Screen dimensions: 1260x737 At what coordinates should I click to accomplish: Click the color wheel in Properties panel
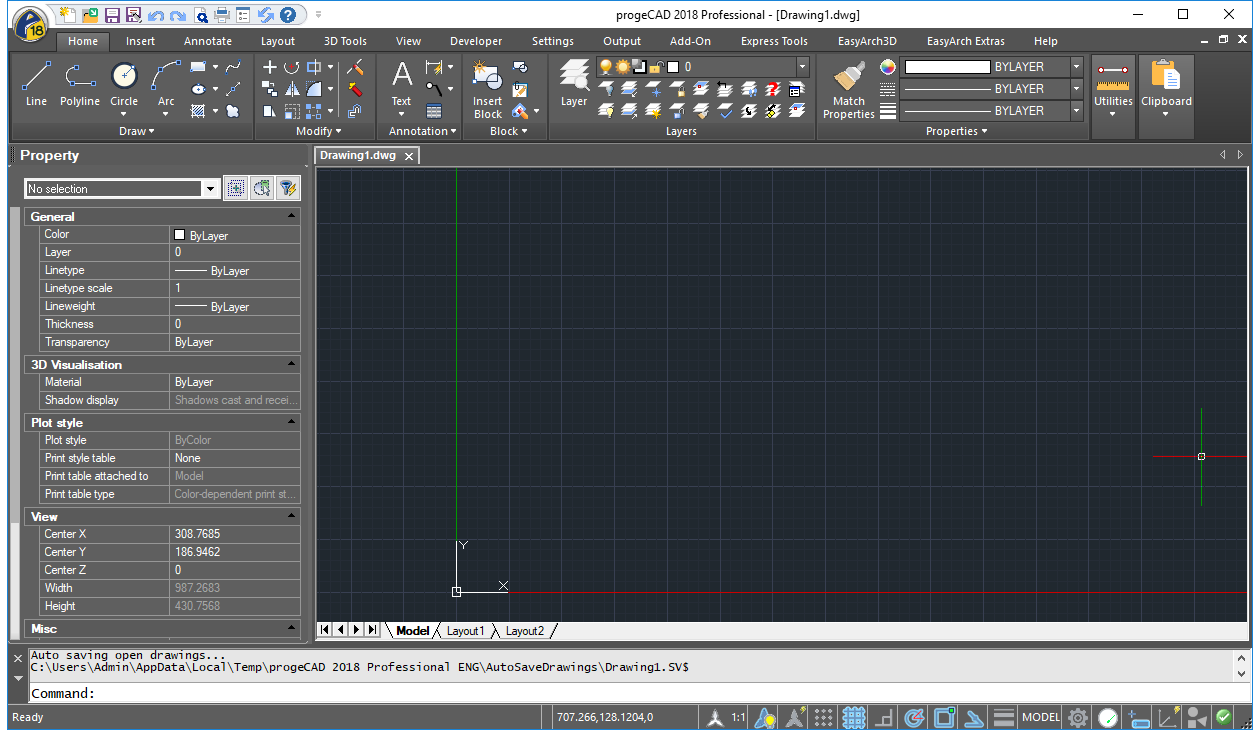[888, 67]
